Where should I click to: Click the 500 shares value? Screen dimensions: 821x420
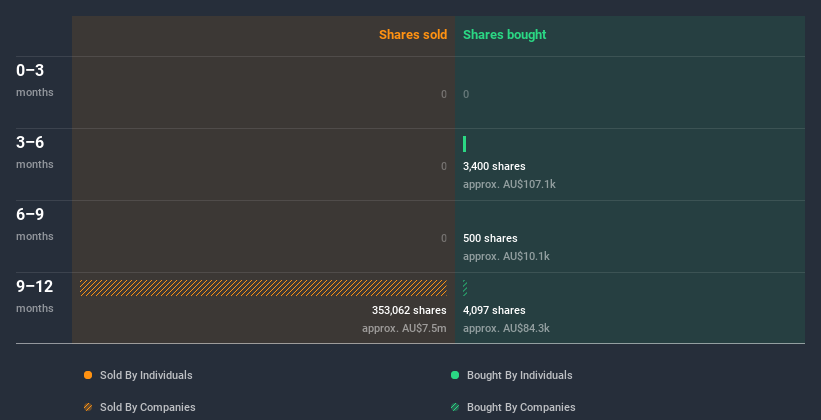click(490, 238)
